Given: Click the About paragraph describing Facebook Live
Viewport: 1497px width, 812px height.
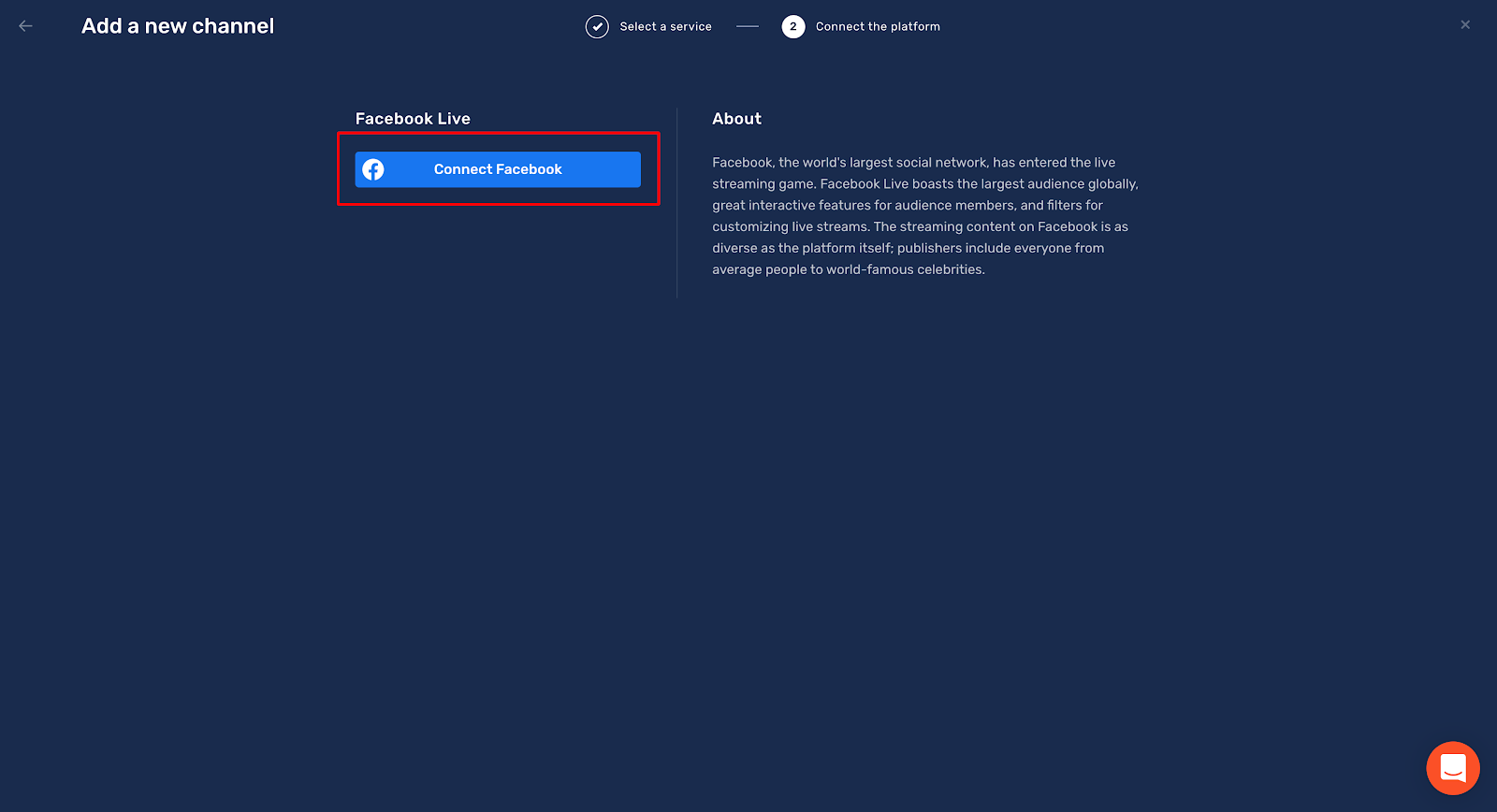Looking at the screenshot, I should [x=925, y=216].
